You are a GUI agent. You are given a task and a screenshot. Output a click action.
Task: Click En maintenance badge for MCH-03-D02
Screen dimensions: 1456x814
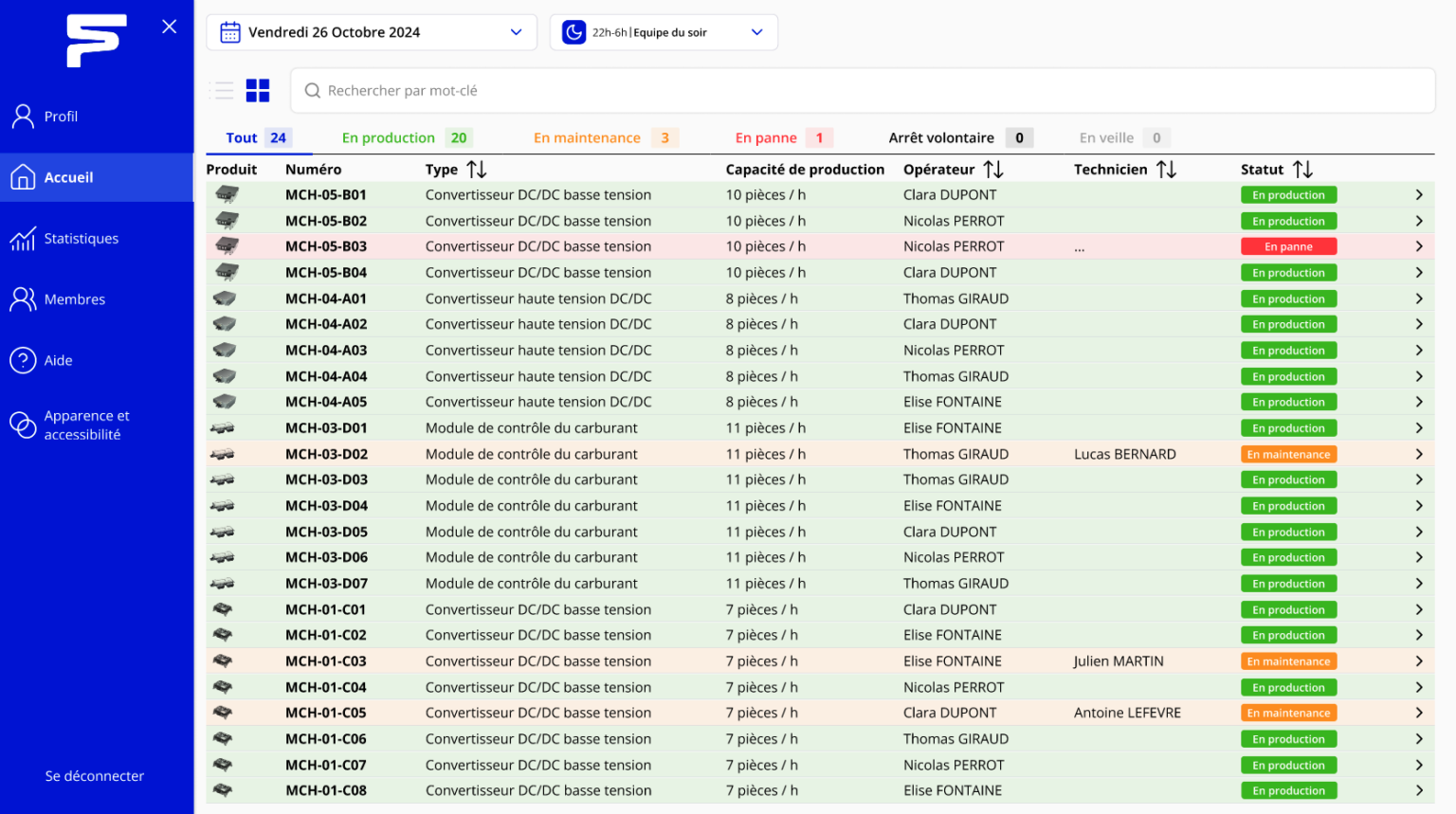tap(1288, 455)
